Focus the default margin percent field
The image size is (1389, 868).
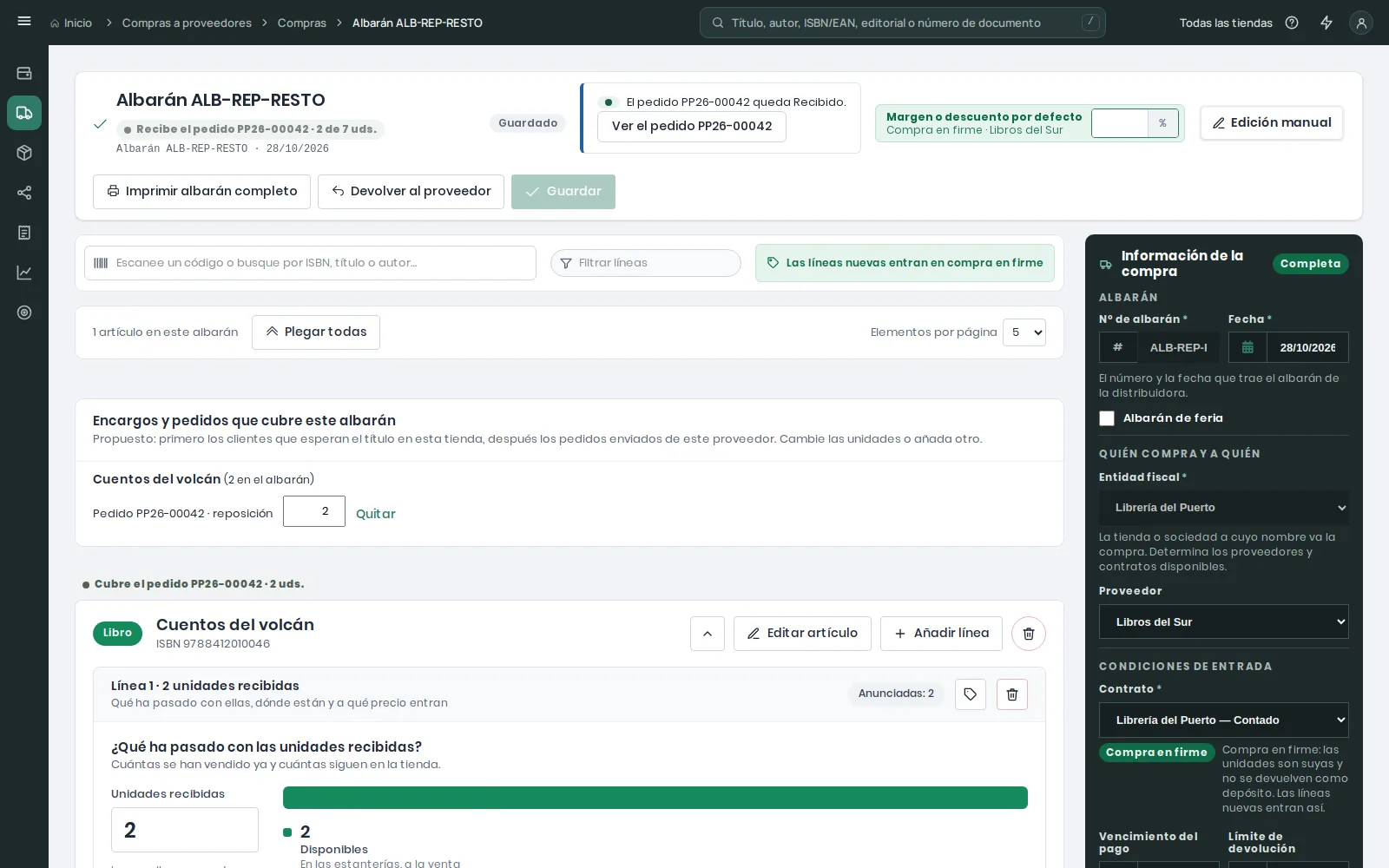tap(1120, 123)
